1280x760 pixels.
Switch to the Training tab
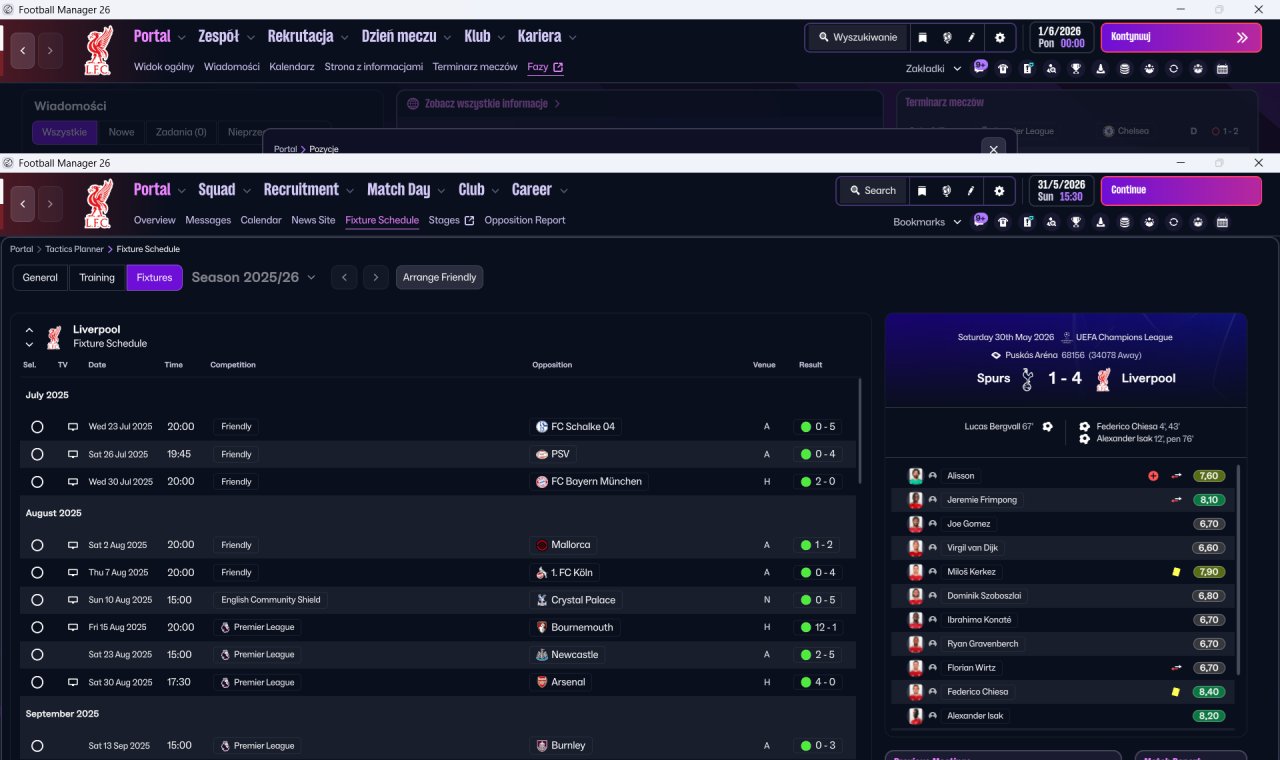97,277
